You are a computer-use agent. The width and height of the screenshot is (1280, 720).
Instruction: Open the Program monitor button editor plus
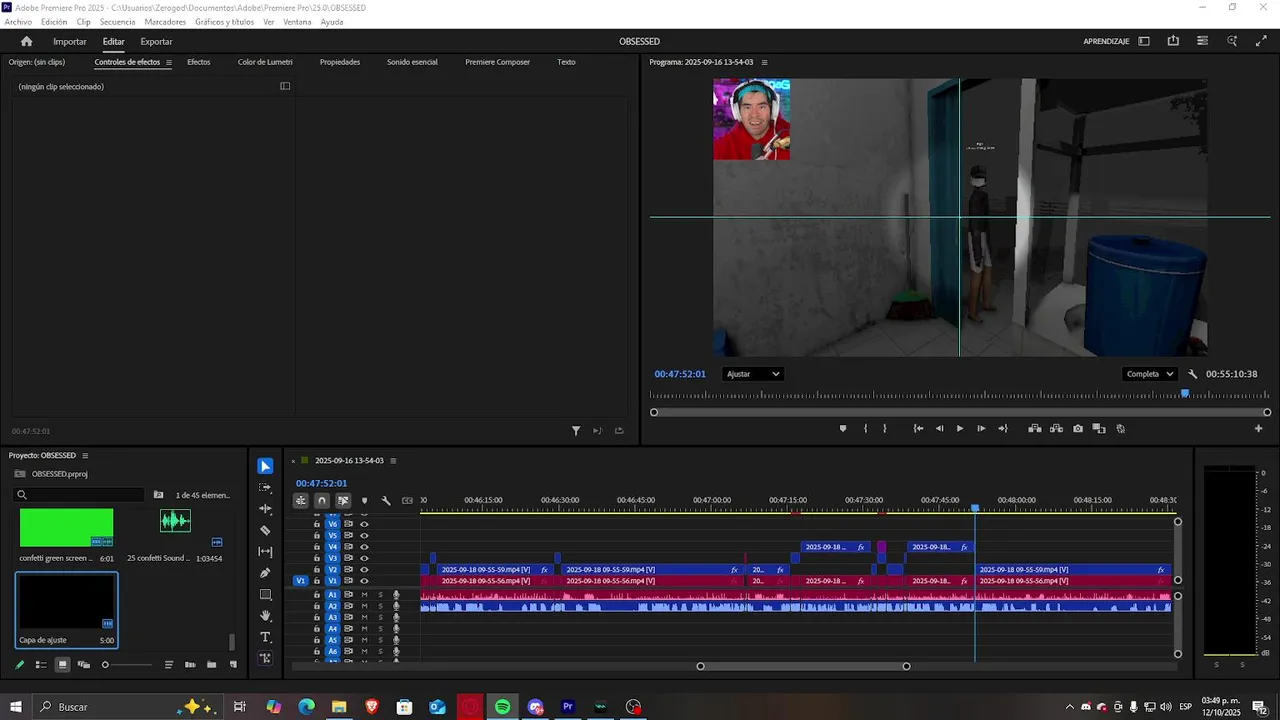pos(1258,429)
